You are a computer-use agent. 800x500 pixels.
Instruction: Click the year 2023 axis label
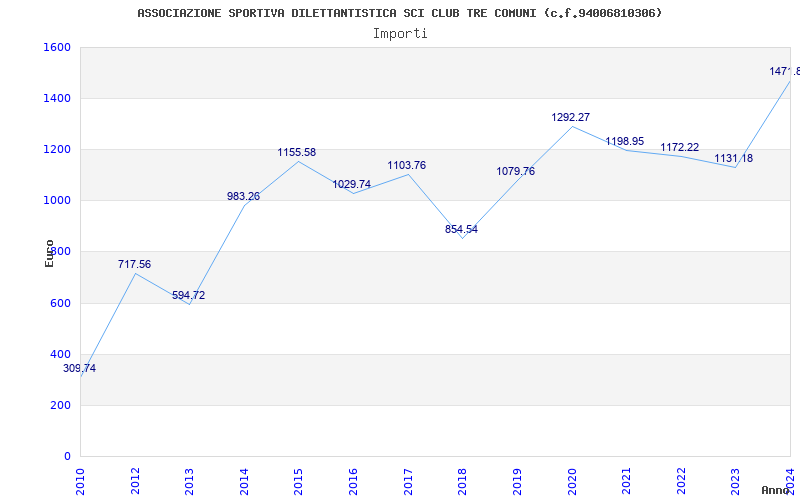click(736, 482)
